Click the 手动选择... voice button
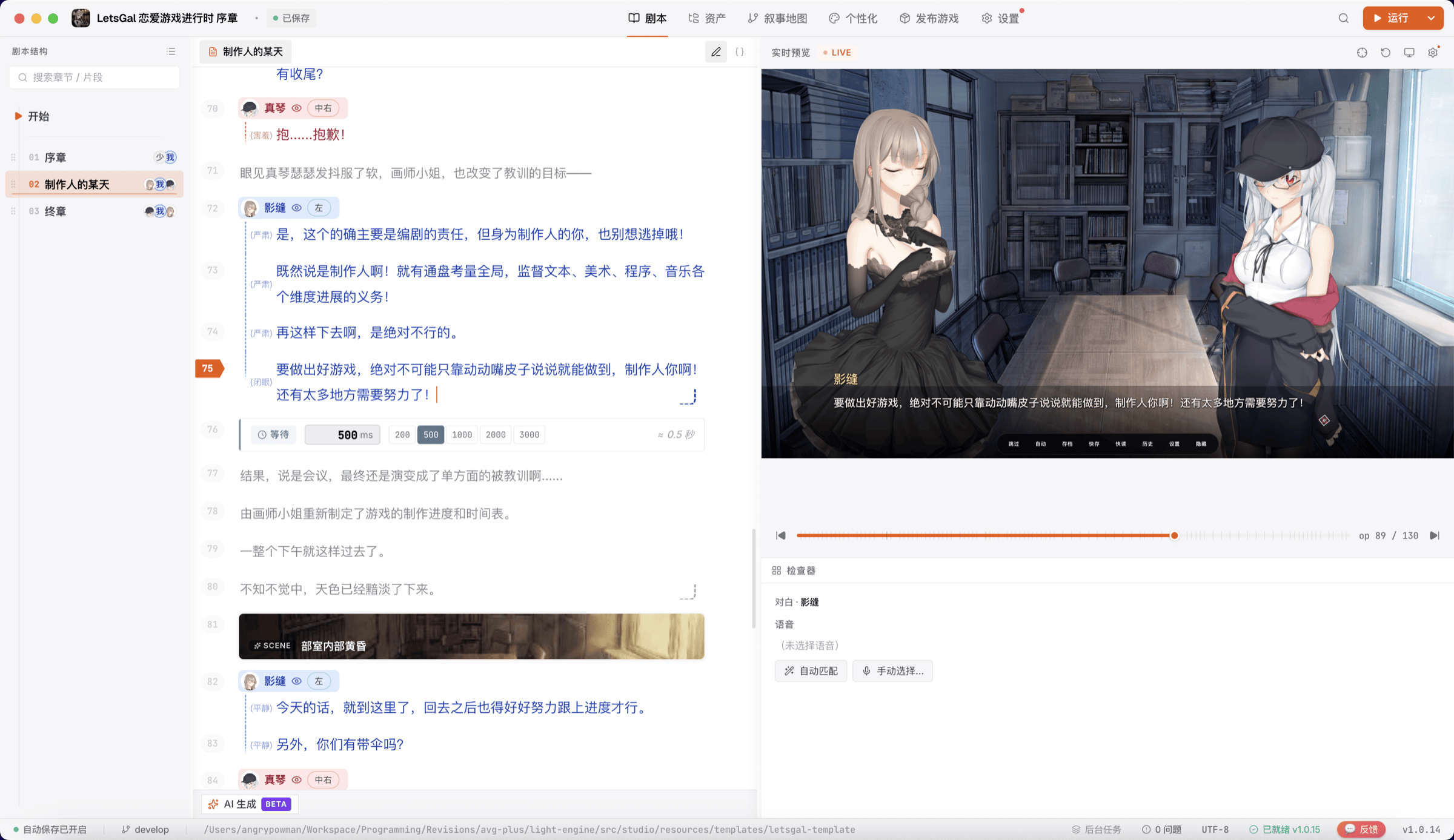This screenshot has width=1454, height=840. pos(892,671)
